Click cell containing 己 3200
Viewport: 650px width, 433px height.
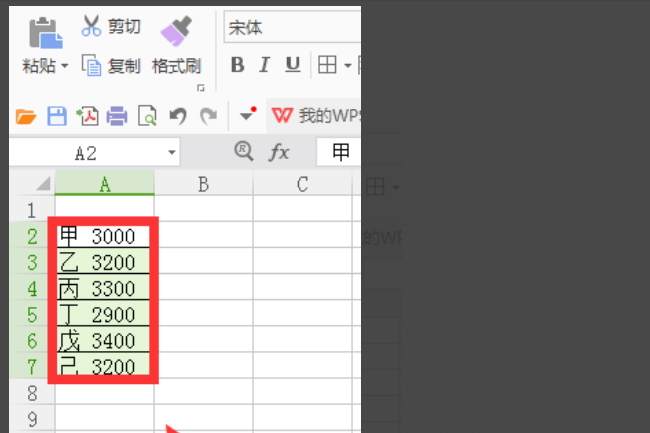coord(103,366)
